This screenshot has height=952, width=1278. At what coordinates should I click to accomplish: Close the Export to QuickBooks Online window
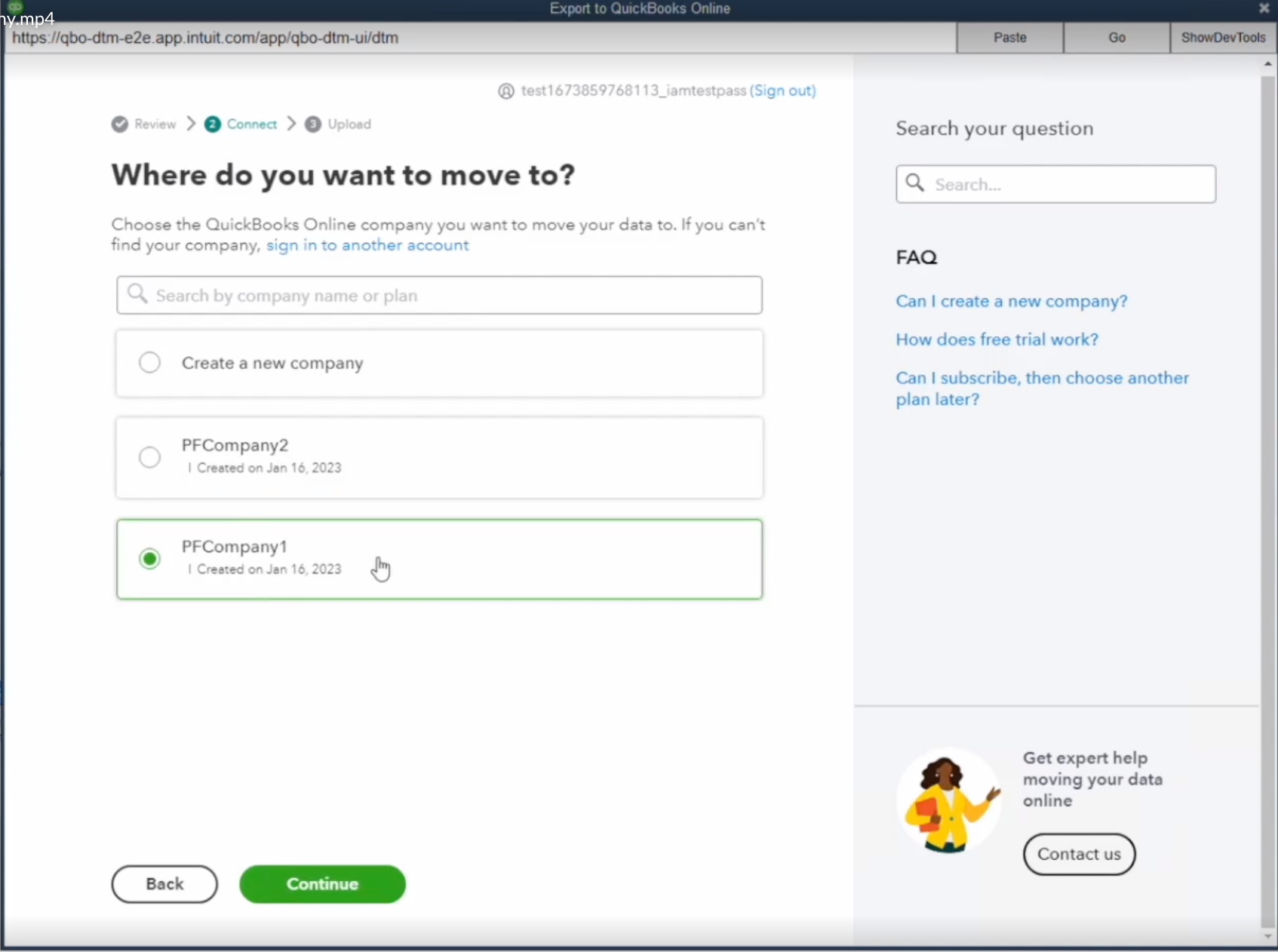click(1264, 8)
